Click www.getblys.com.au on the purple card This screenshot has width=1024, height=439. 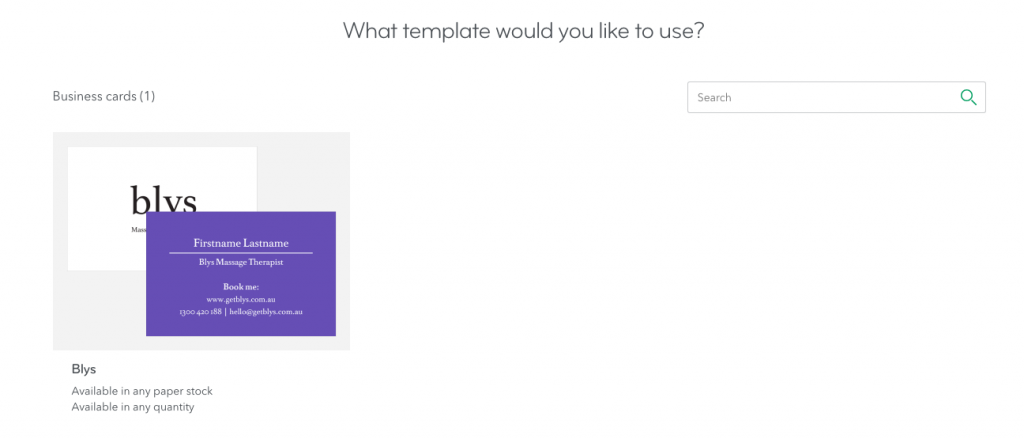point(241,299)
